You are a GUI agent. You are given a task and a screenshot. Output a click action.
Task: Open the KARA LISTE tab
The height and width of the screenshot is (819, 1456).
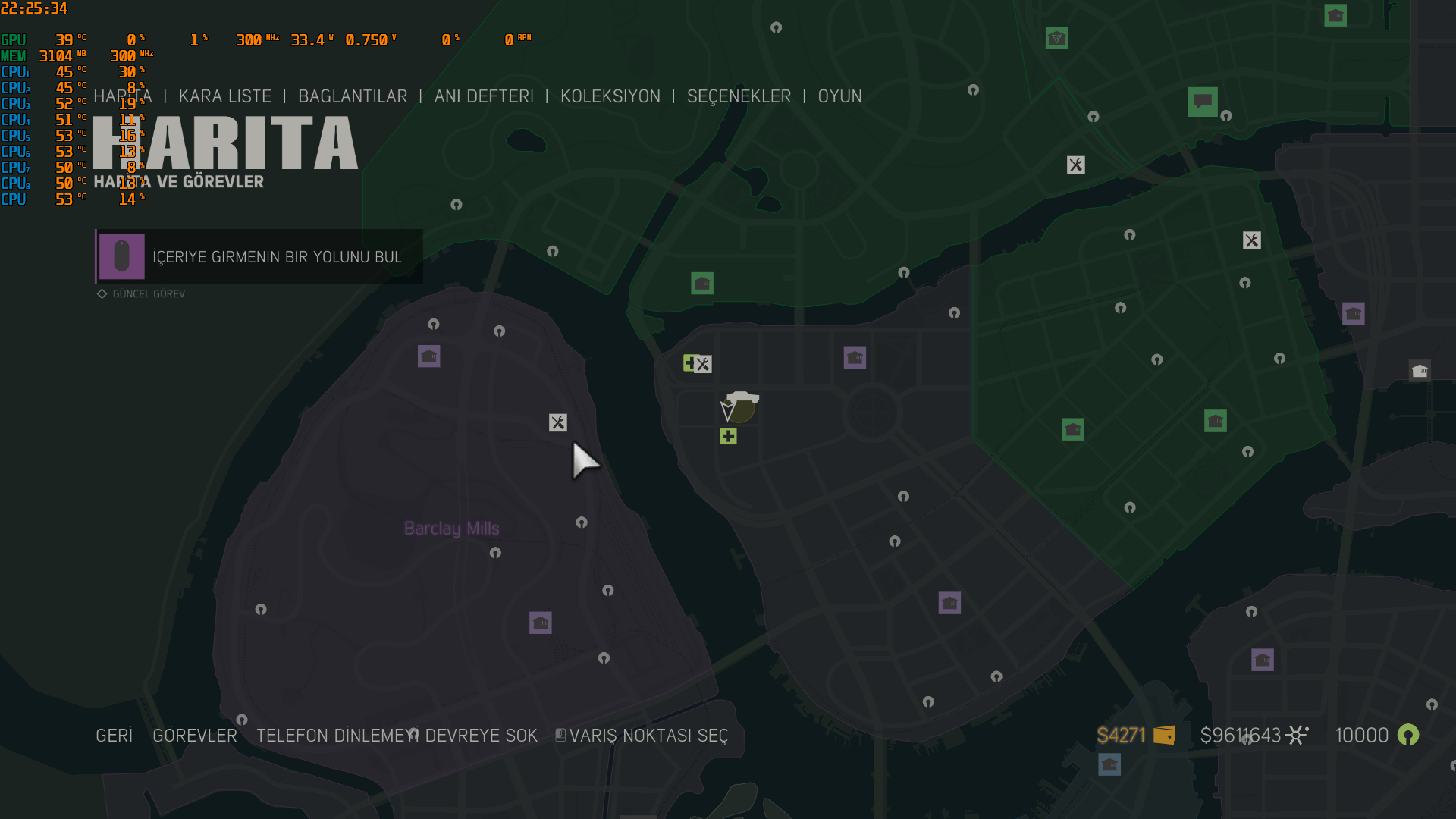(x=224, y=96)
